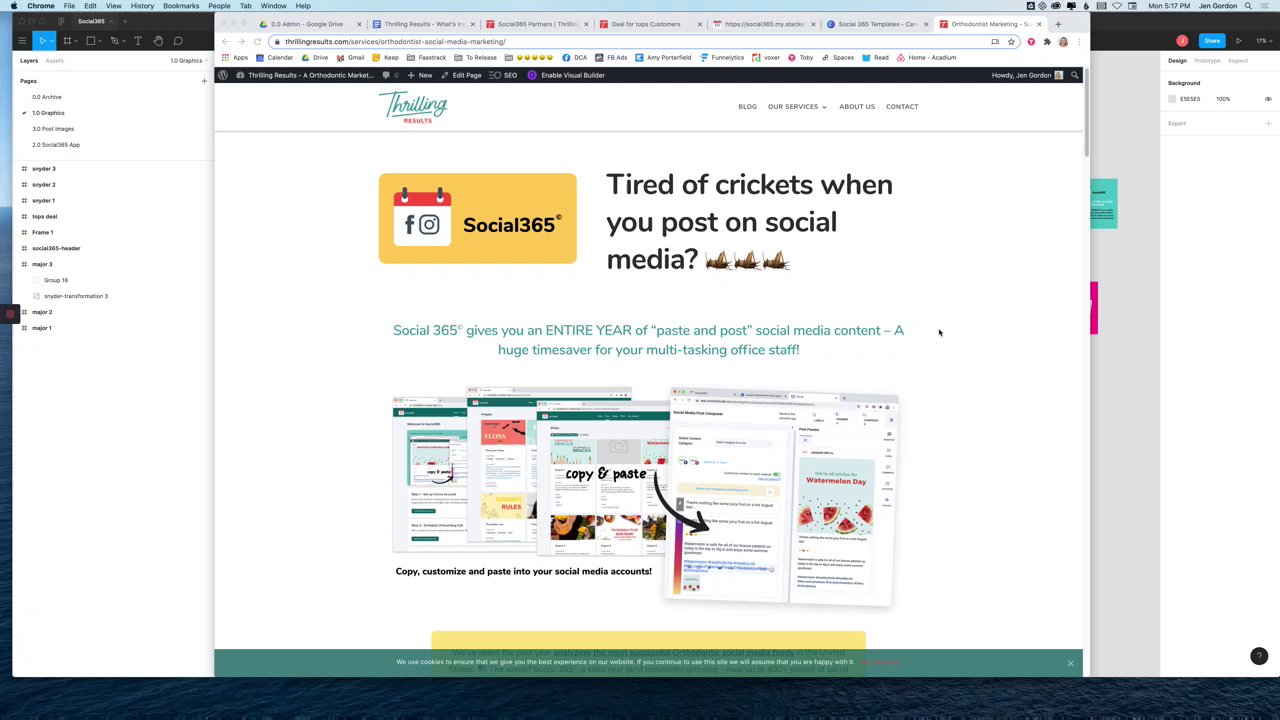Open the Frame tool dropdown arrow
Image resolution: width=1280 pixels, height=720 pixels.
75,42
